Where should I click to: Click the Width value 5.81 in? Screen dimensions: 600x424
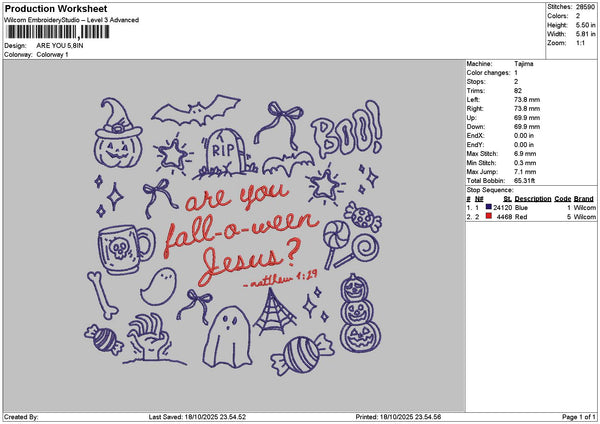585,34
